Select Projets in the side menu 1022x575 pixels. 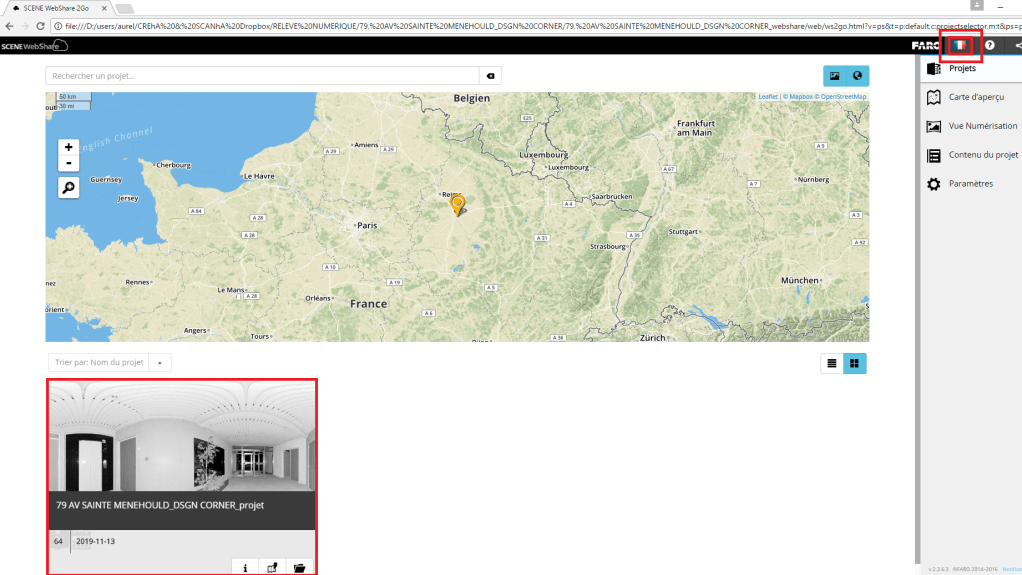click(x=962, y=69)
